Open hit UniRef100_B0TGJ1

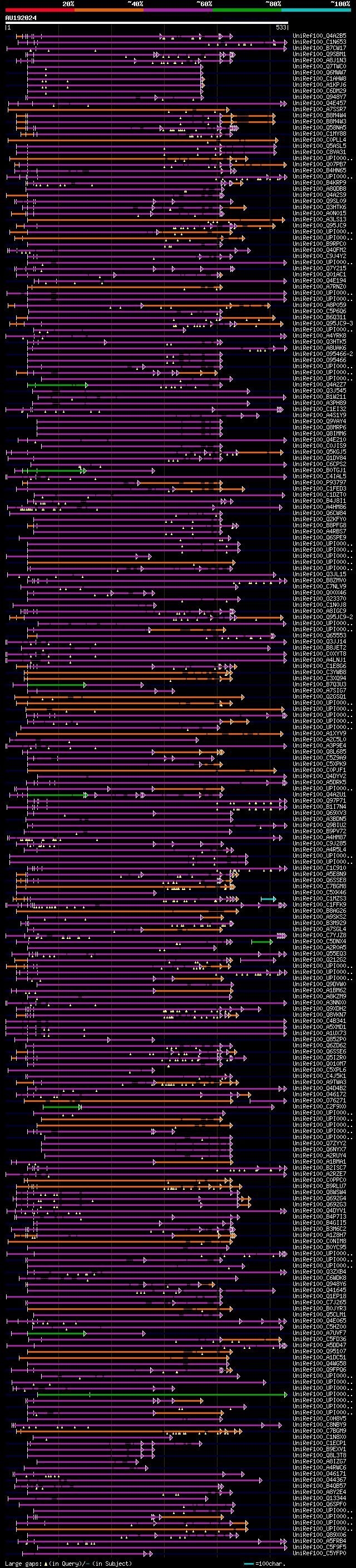coord(319,471)
